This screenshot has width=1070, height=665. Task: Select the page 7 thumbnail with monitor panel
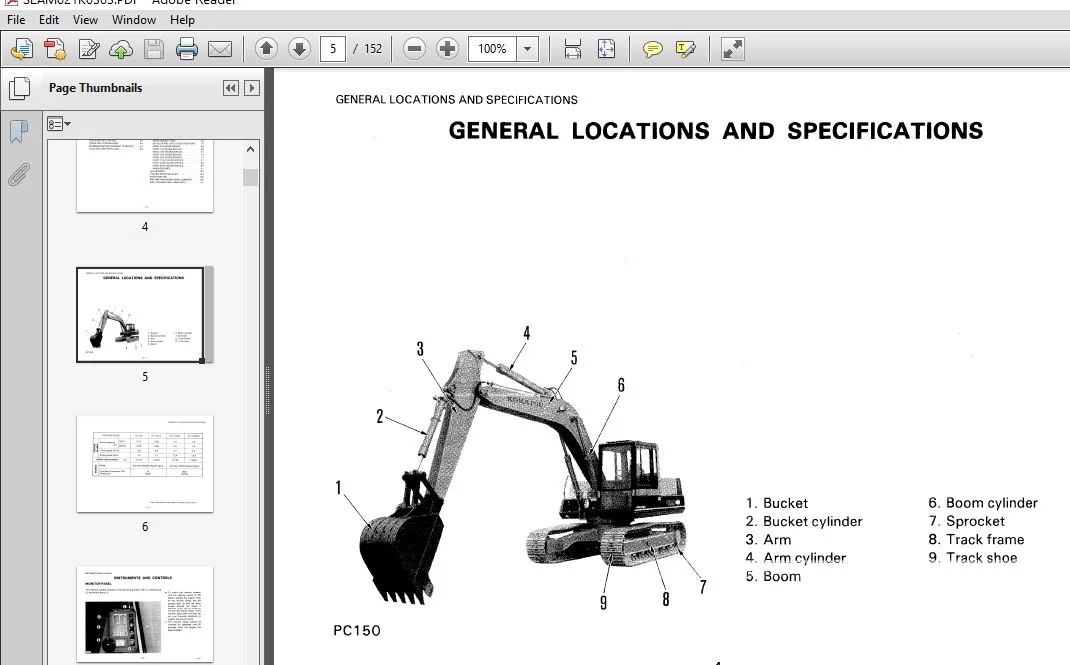[x=145, y=614]
